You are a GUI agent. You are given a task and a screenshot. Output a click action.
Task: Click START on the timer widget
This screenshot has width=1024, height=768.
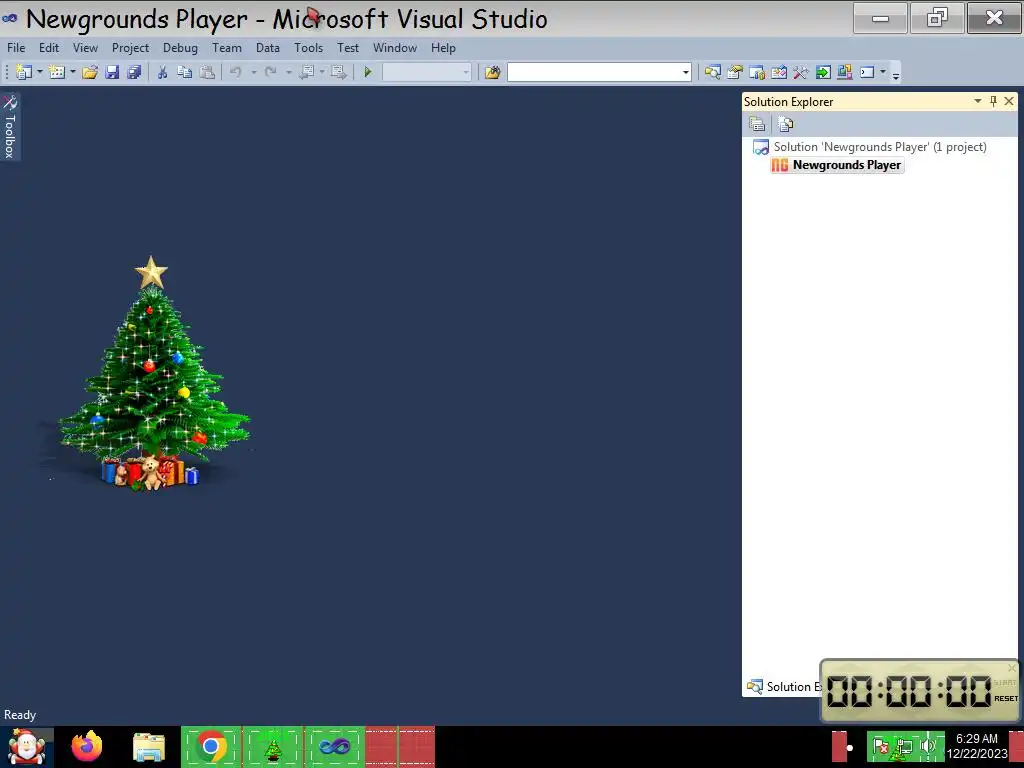(1005, 682)
